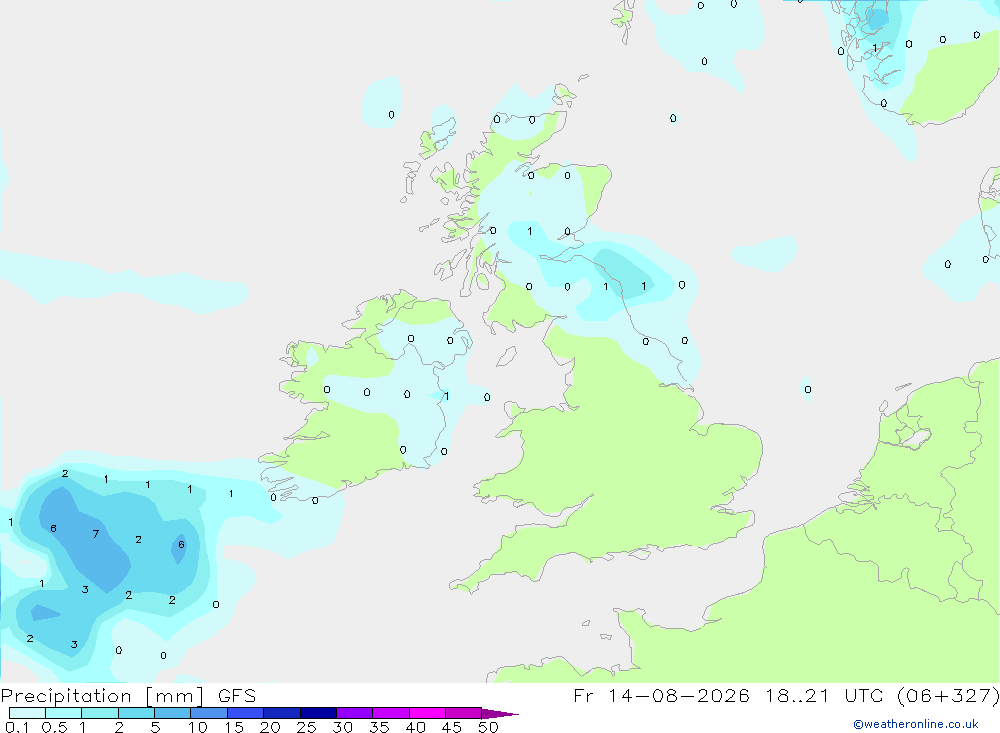
Task: Select the legend swatch between 0.5 and 1
Action: coord(63,713)
